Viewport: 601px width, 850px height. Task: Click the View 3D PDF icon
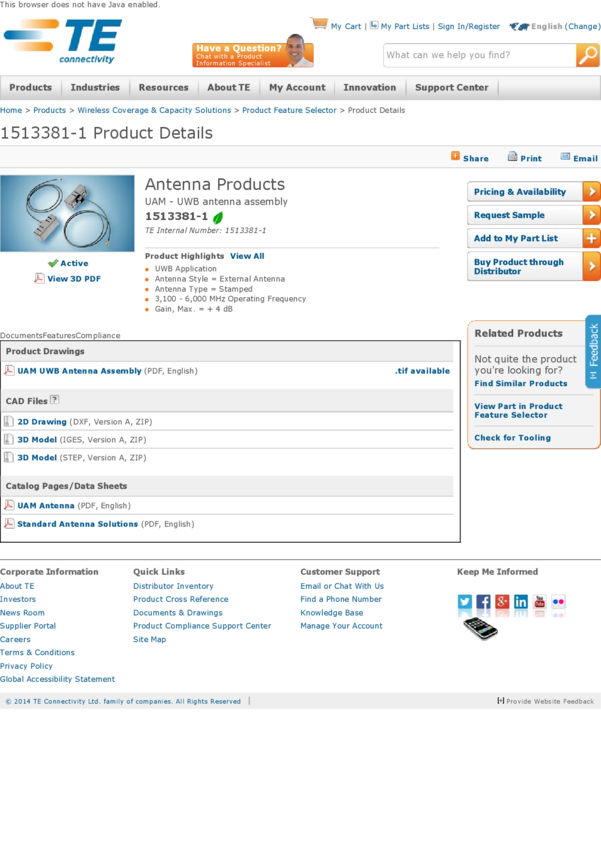point(39,278)
